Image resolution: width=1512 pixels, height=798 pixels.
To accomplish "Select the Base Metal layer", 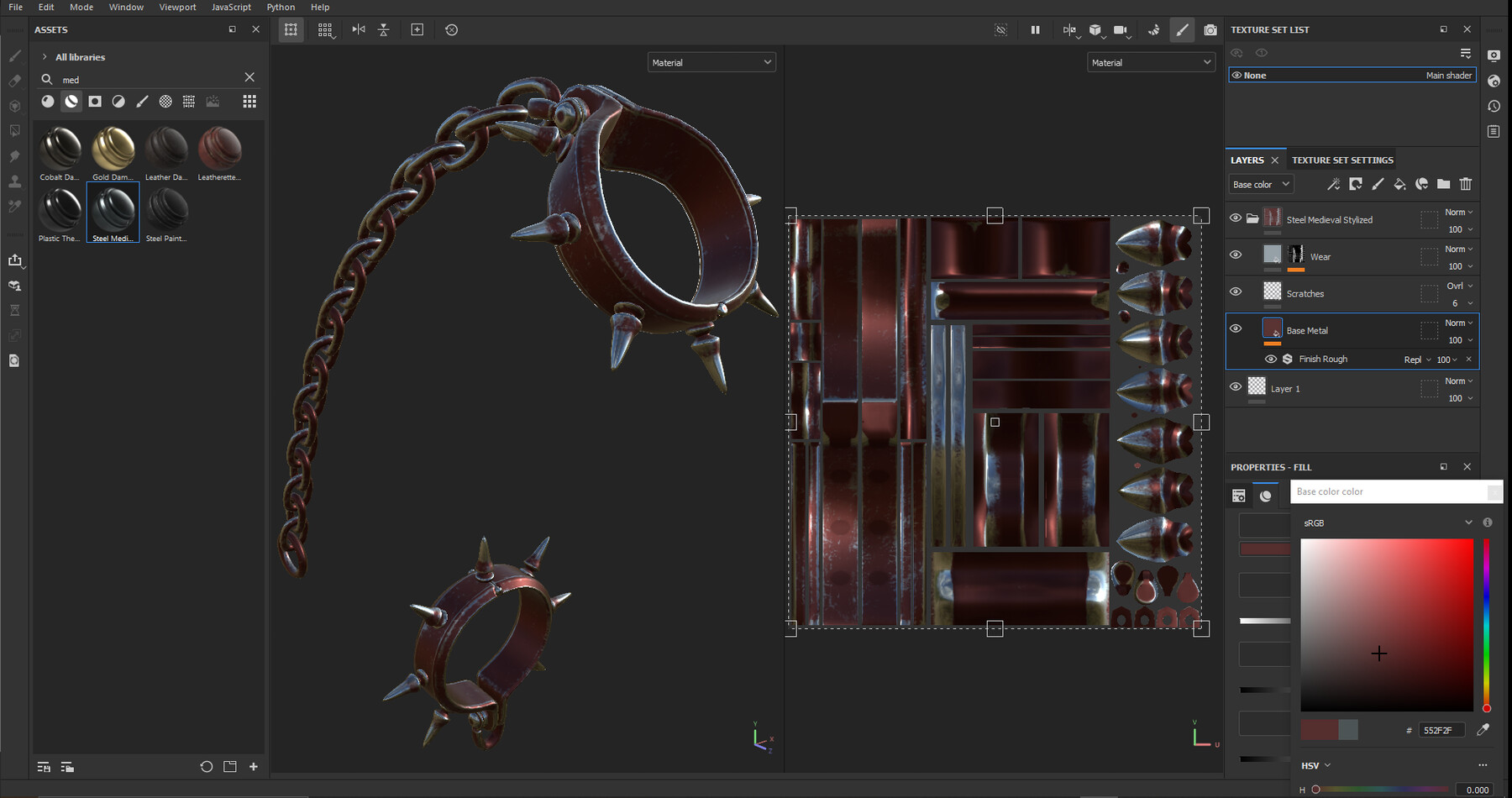I will 1352,330.
